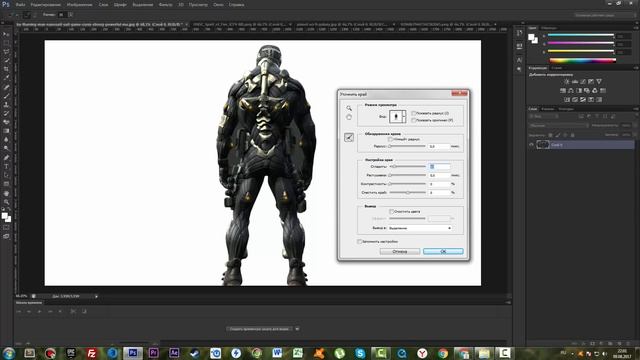Click OK in Refine Edge dialog
The height and width of the screenshot is (360, 640).
(x=443, y=251)
